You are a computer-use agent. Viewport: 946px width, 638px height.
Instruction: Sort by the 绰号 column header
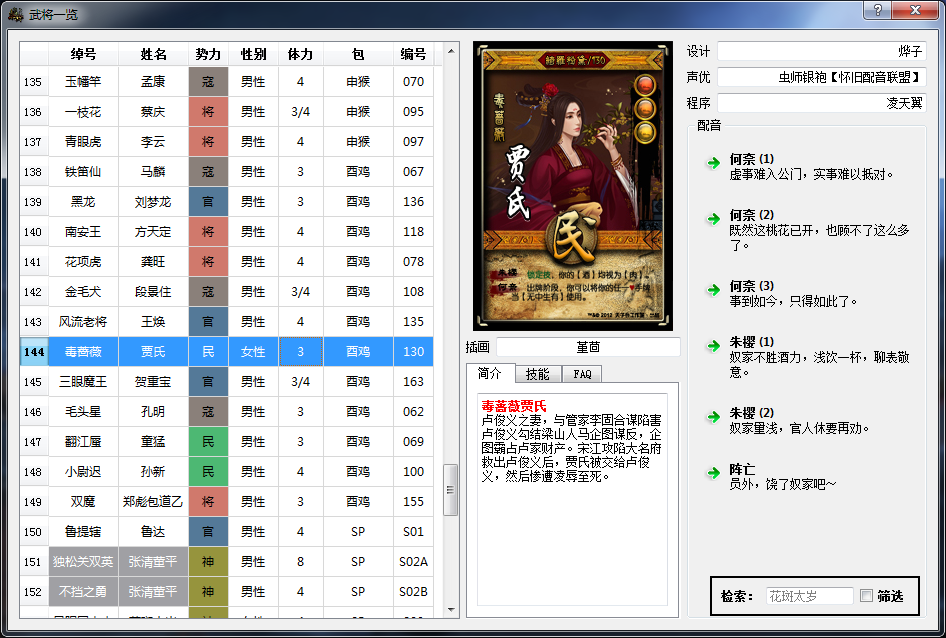click(83, 54)
